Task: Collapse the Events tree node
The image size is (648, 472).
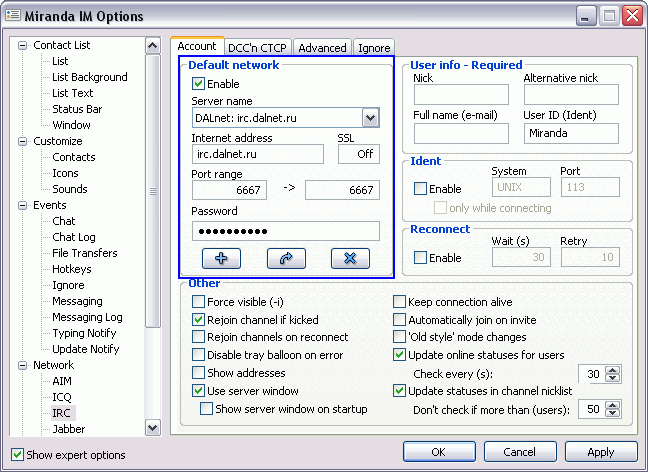Action: 22,205
